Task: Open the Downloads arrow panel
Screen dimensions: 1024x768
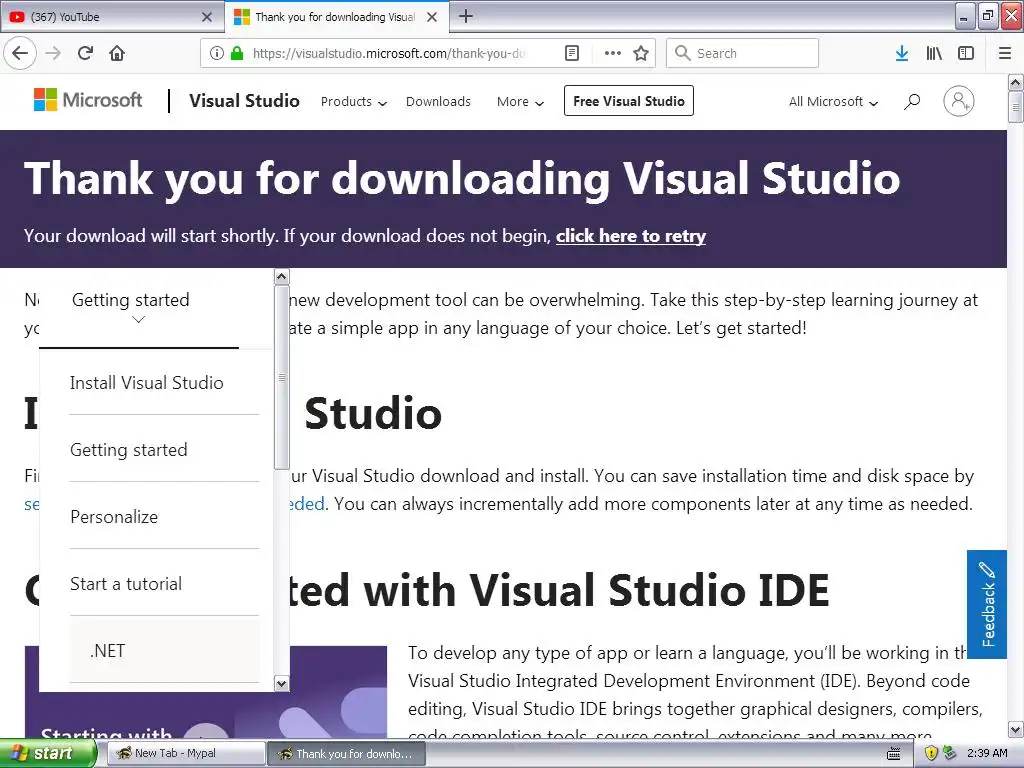Action: click(x=902, y=53)
